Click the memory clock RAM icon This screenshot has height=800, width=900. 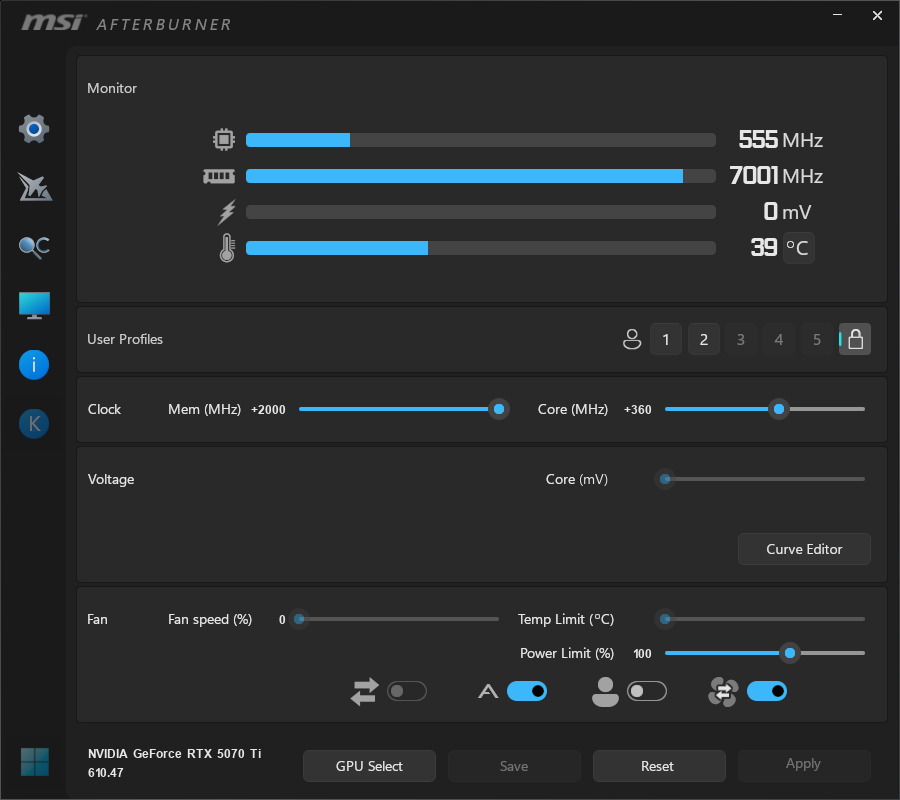tap(219, 176)
